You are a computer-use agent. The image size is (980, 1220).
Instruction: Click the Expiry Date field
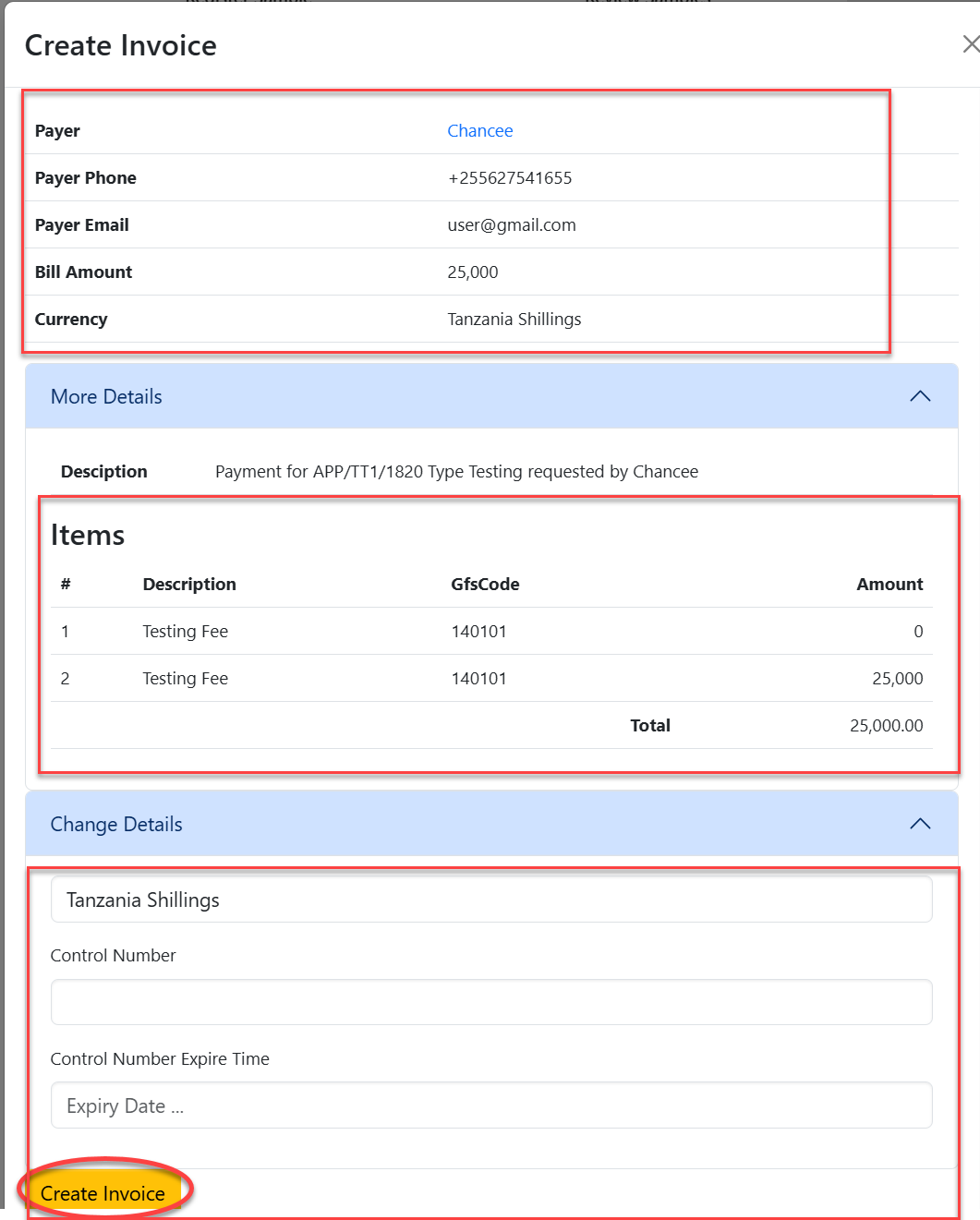[490, 1105]
